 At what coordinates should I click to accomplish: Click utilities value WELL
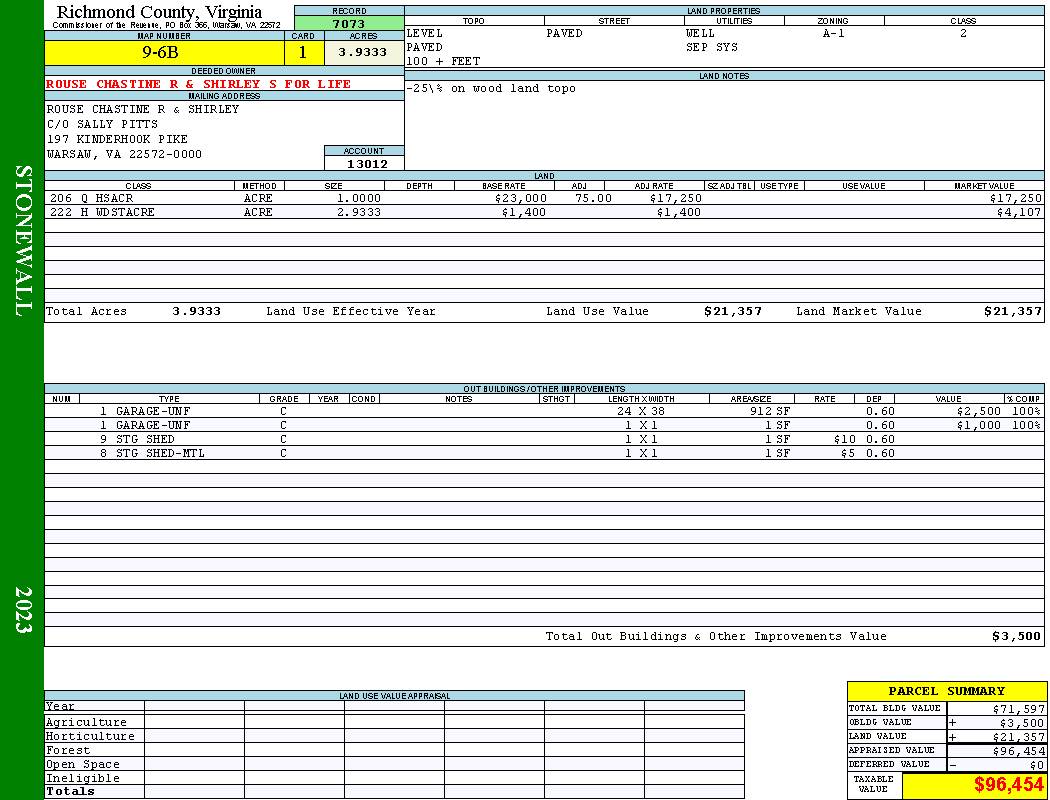(700, 33)
